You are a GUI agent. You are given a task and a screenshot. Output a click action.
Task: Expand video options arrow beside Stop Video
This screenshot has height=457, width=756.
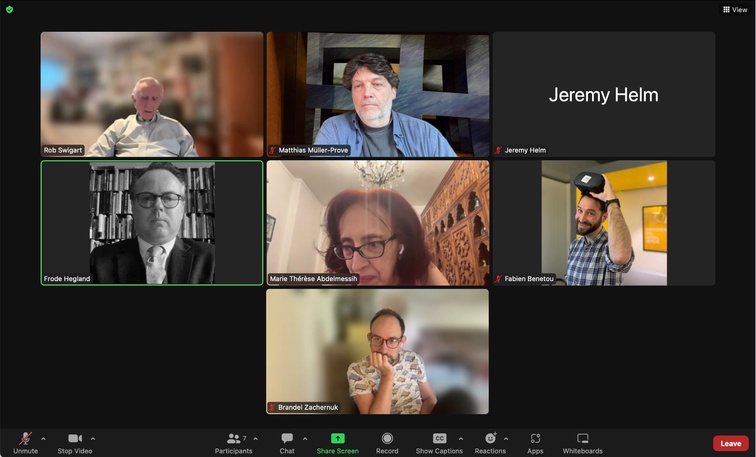(93, 438)
